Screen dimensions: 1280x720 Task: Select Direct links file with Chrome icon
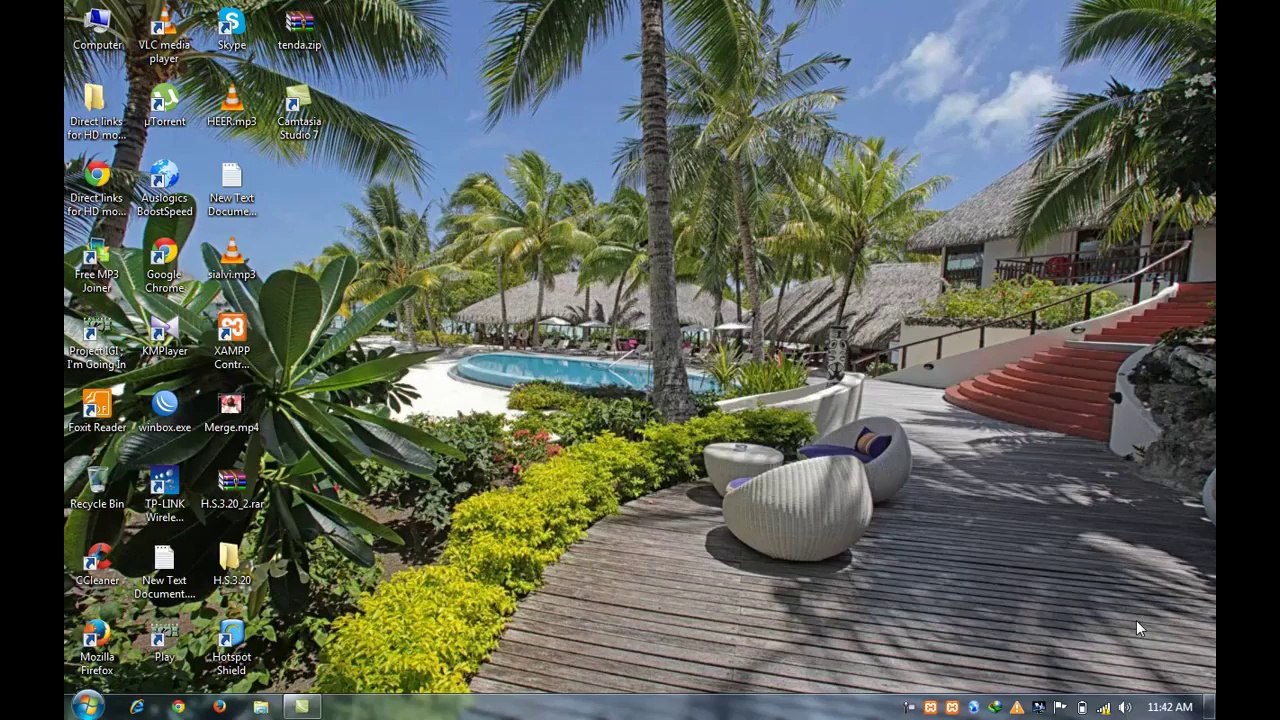97,189
